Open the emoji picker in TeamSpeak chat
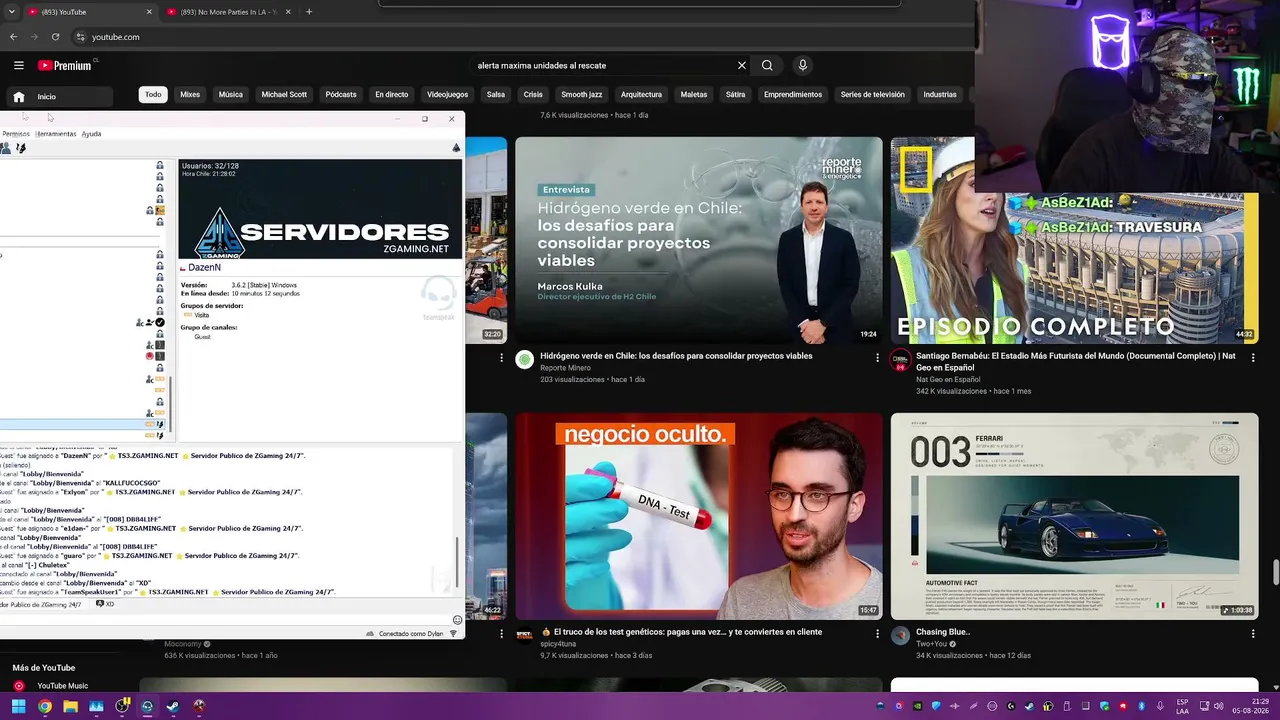This screenshot has width=1280, height=720. (x=457, y=620)
